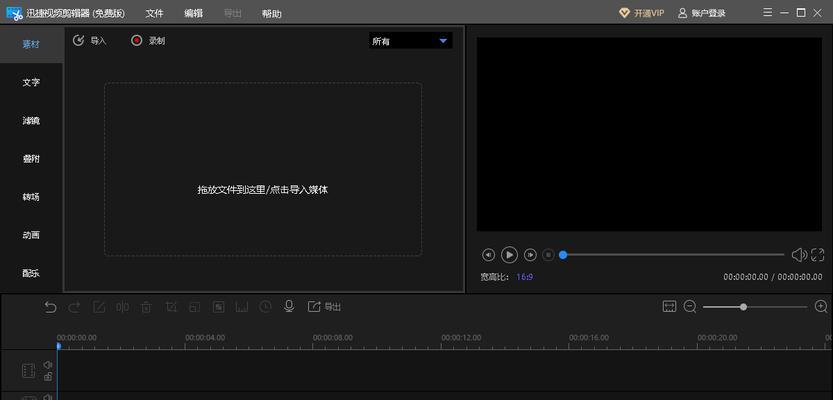Click the 00:00:04.00 mark on timeline ruler

pos(205,337)
